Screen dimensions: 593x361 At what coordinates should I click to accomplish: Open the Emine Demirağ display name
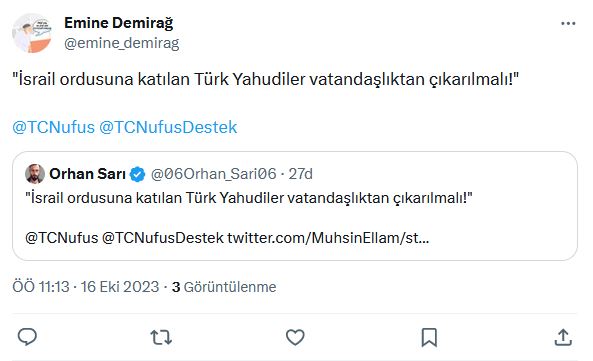[x=119, y=23]
